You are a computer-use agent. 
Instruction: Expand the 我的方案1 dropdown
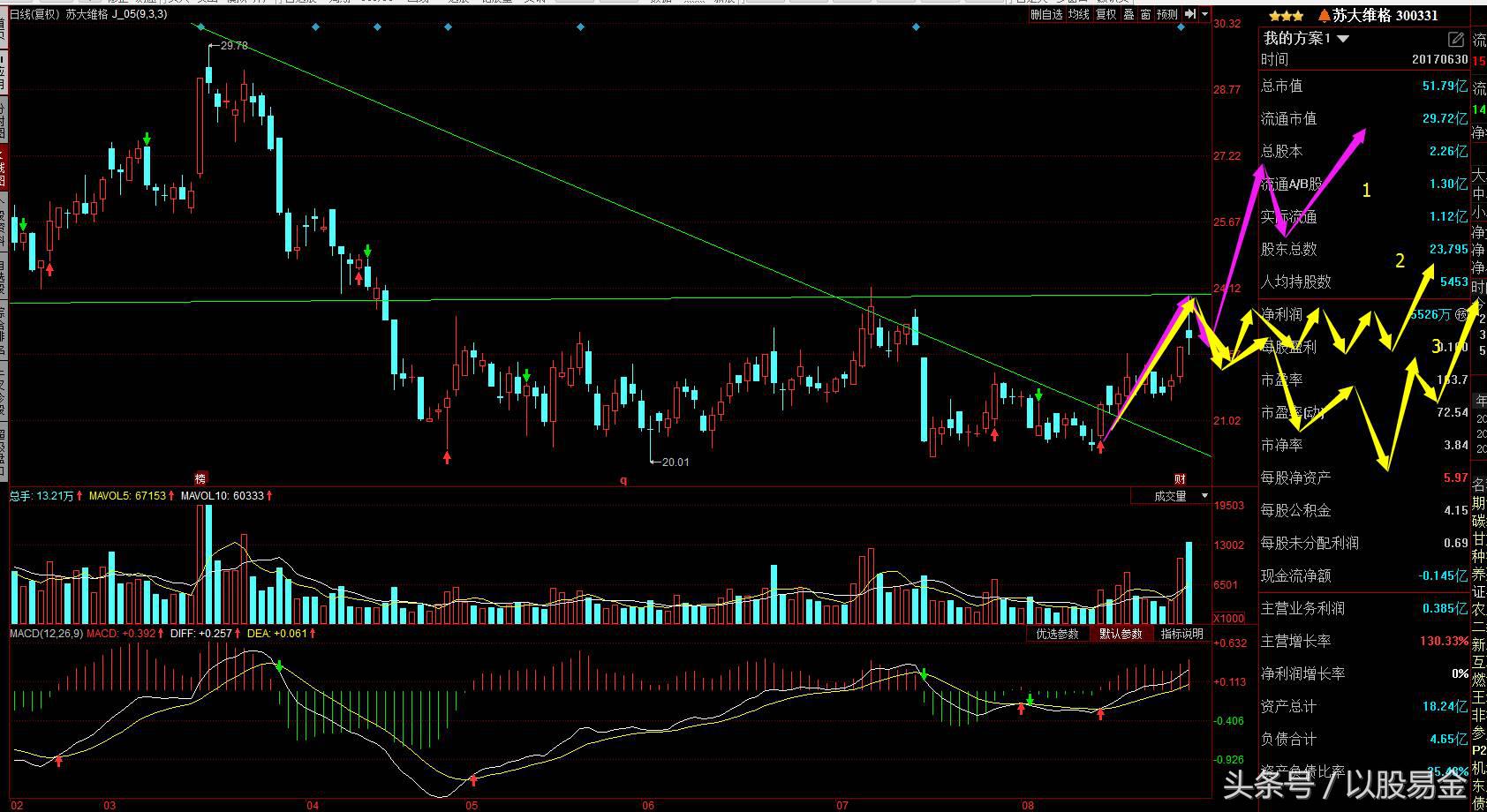pyautogui.click(x=1343, y=39)
